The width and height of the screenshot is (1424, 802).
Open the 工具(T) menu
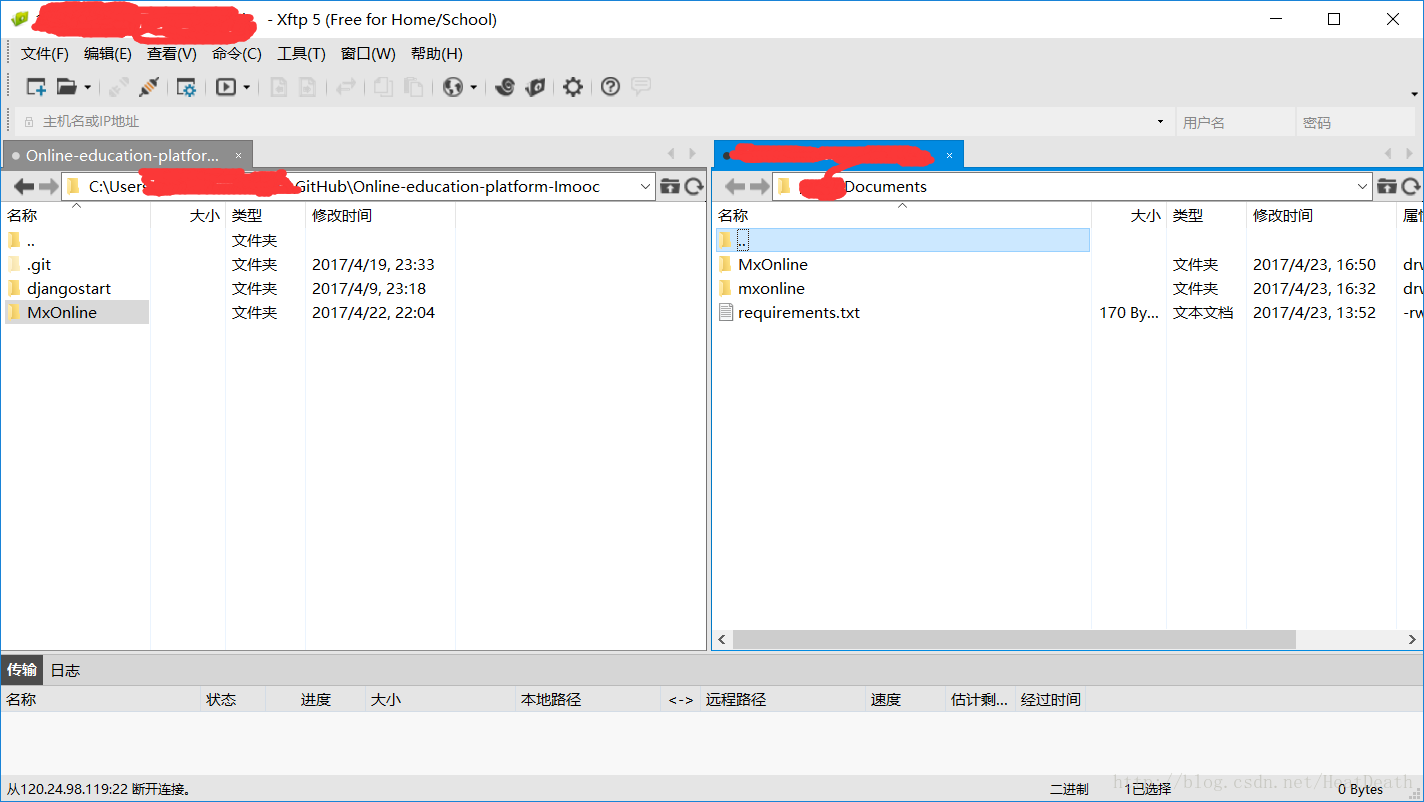301,54
